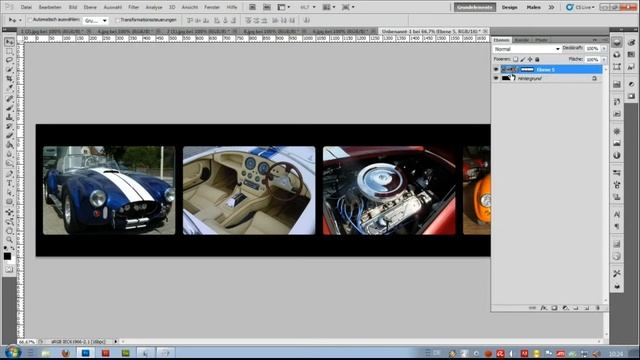Open the Layers panel options menu
Viewport: 640px width, 360px height.
pos(604,40)
